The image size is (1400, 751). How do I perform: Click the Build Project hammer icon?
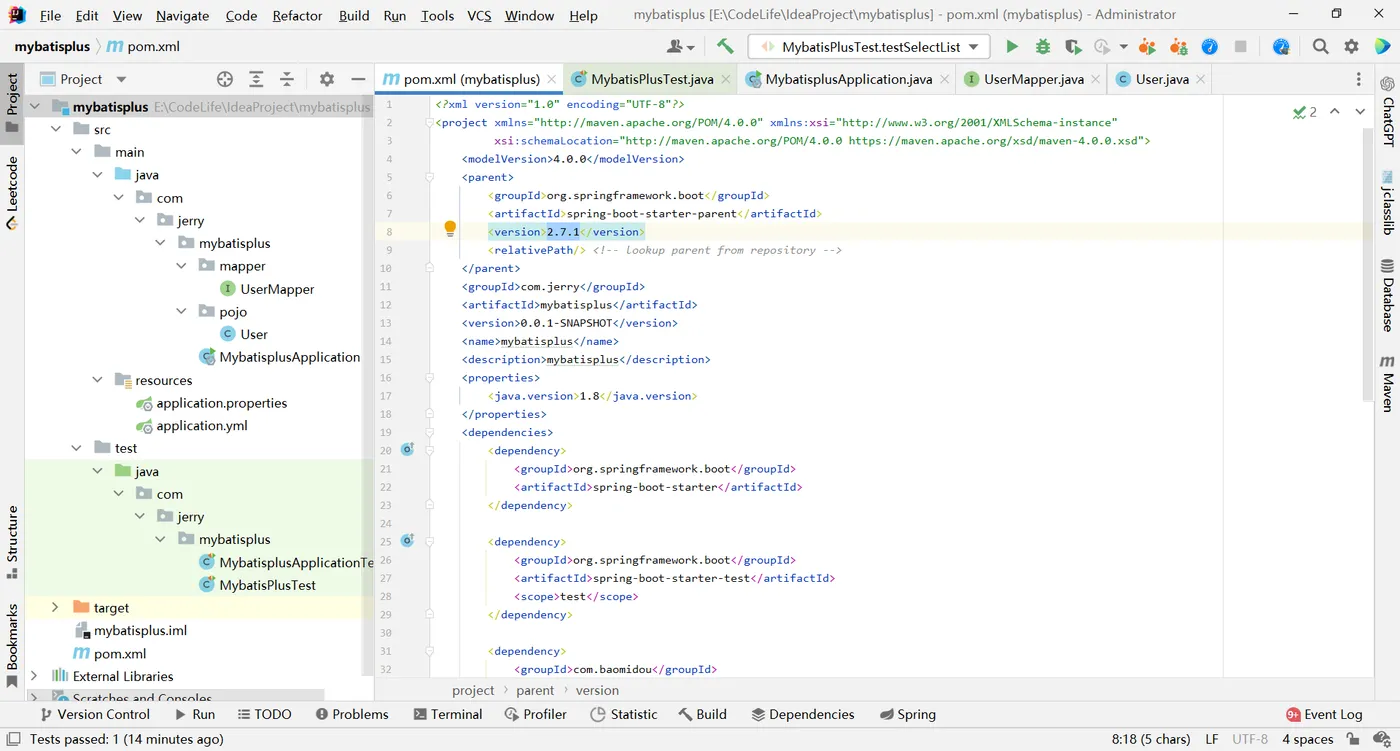click(x=725, y=46)
